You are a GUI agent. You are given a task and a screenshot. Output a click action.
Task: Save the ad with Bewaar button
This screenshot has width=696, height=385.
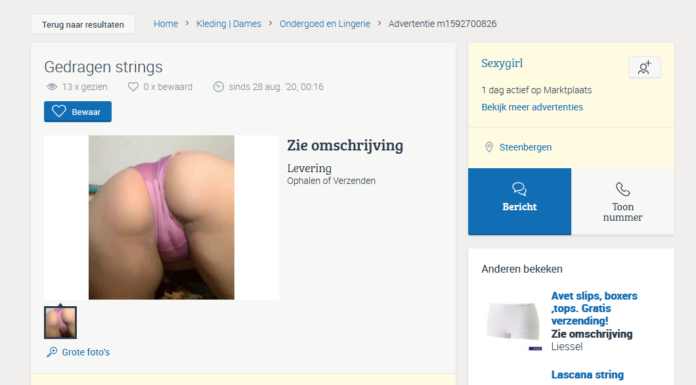[78, 111]
